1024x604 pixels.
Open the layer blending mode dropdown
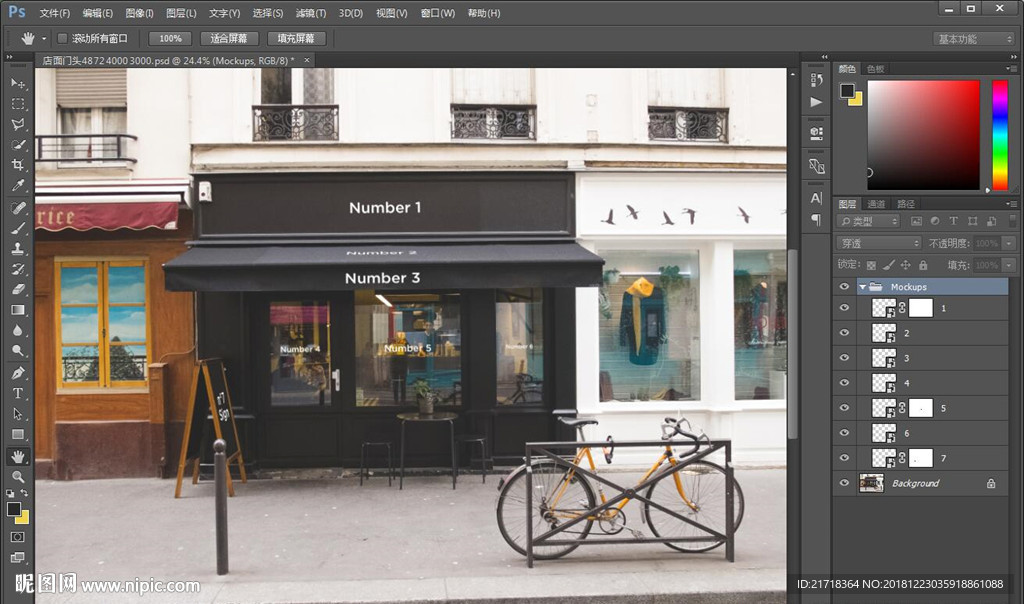(878, 243)
